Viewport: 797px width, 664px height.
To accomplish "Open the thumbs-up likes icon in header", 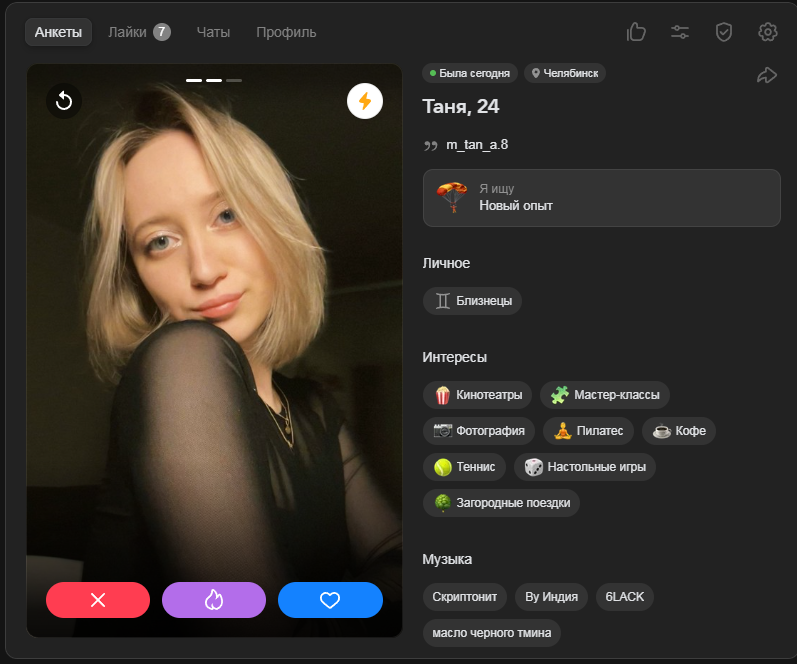I will pyautogui.click(x=636, y=32).
